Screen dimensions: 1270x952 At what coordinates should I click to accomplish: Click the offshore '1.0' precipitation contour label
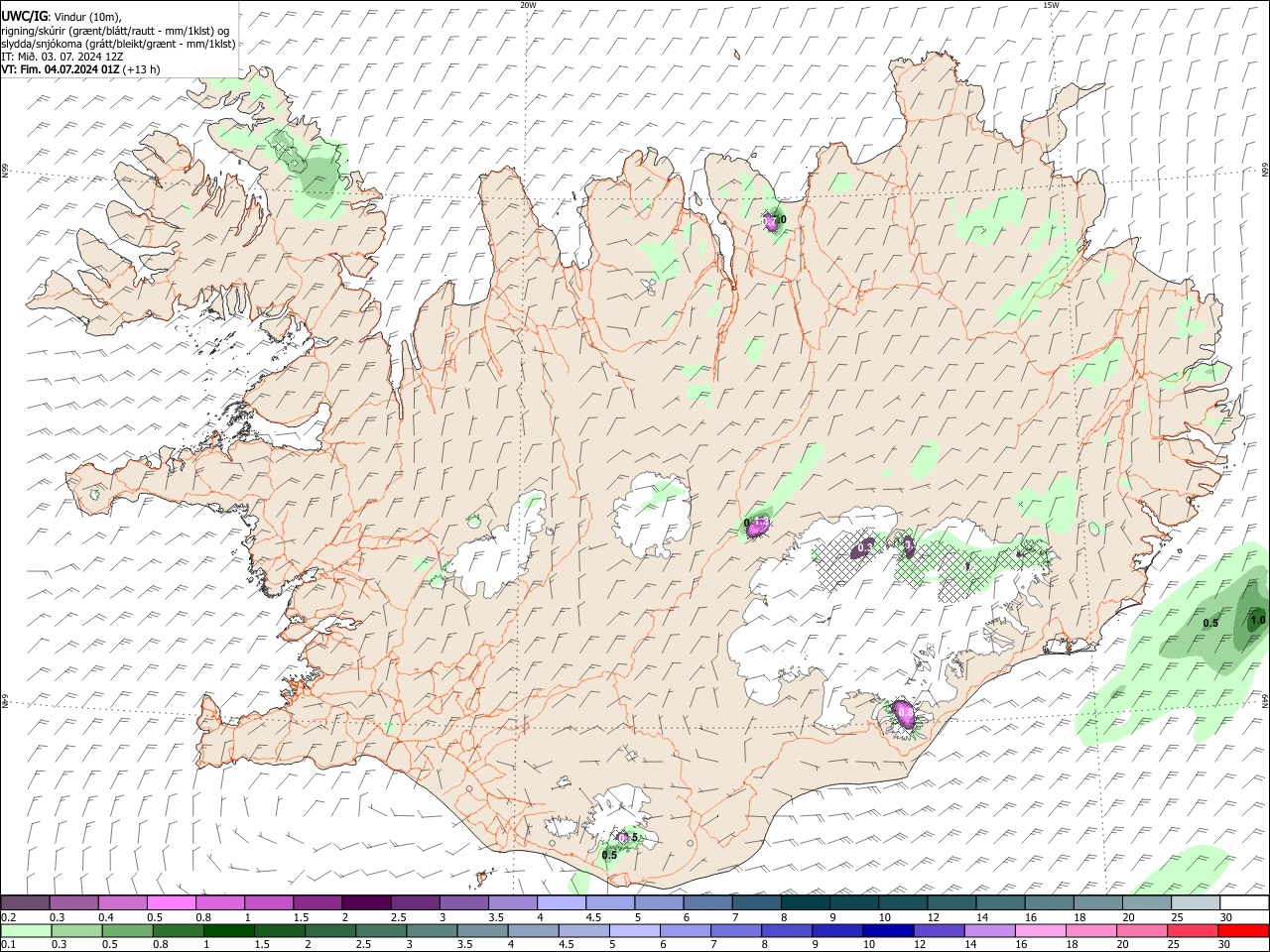point(1257,620)
